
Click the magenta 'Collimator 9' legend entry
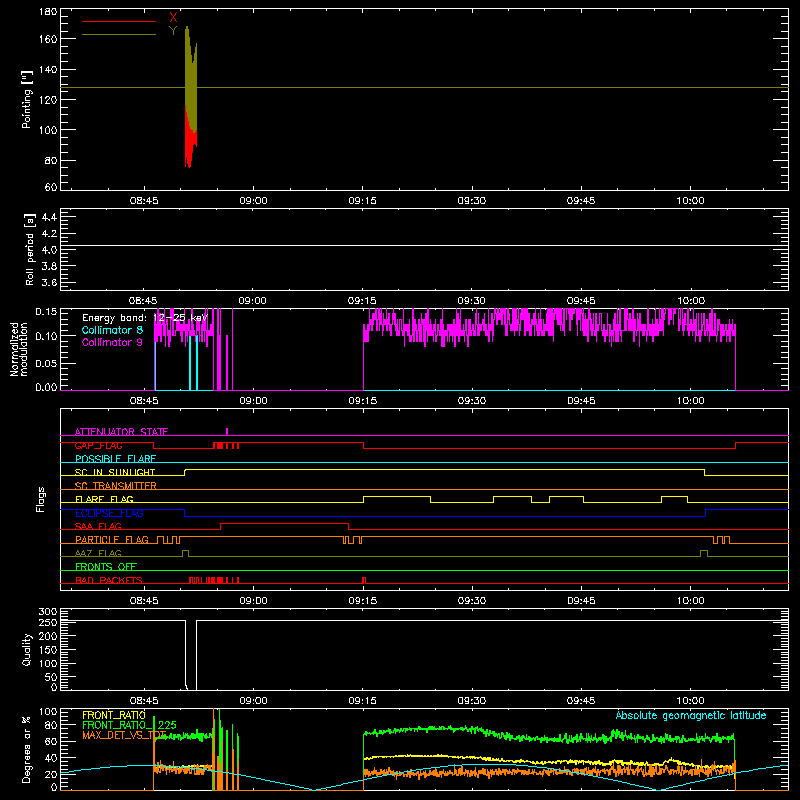coord(112,342)
